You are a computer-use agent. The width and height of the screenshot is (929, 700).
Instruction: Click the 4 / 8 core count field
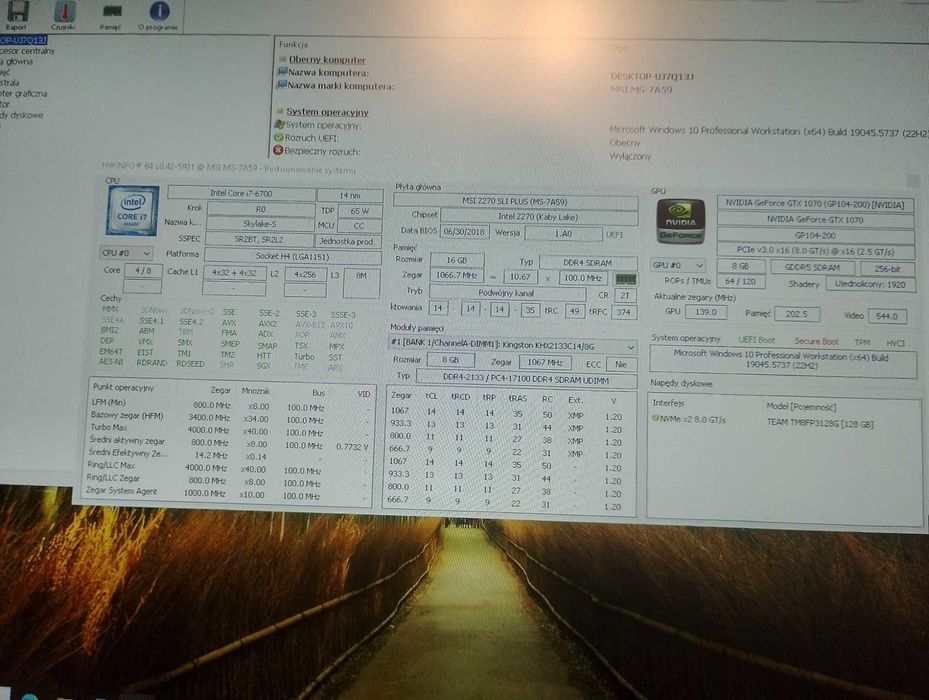pyautogui.click(x=143, y=270)
